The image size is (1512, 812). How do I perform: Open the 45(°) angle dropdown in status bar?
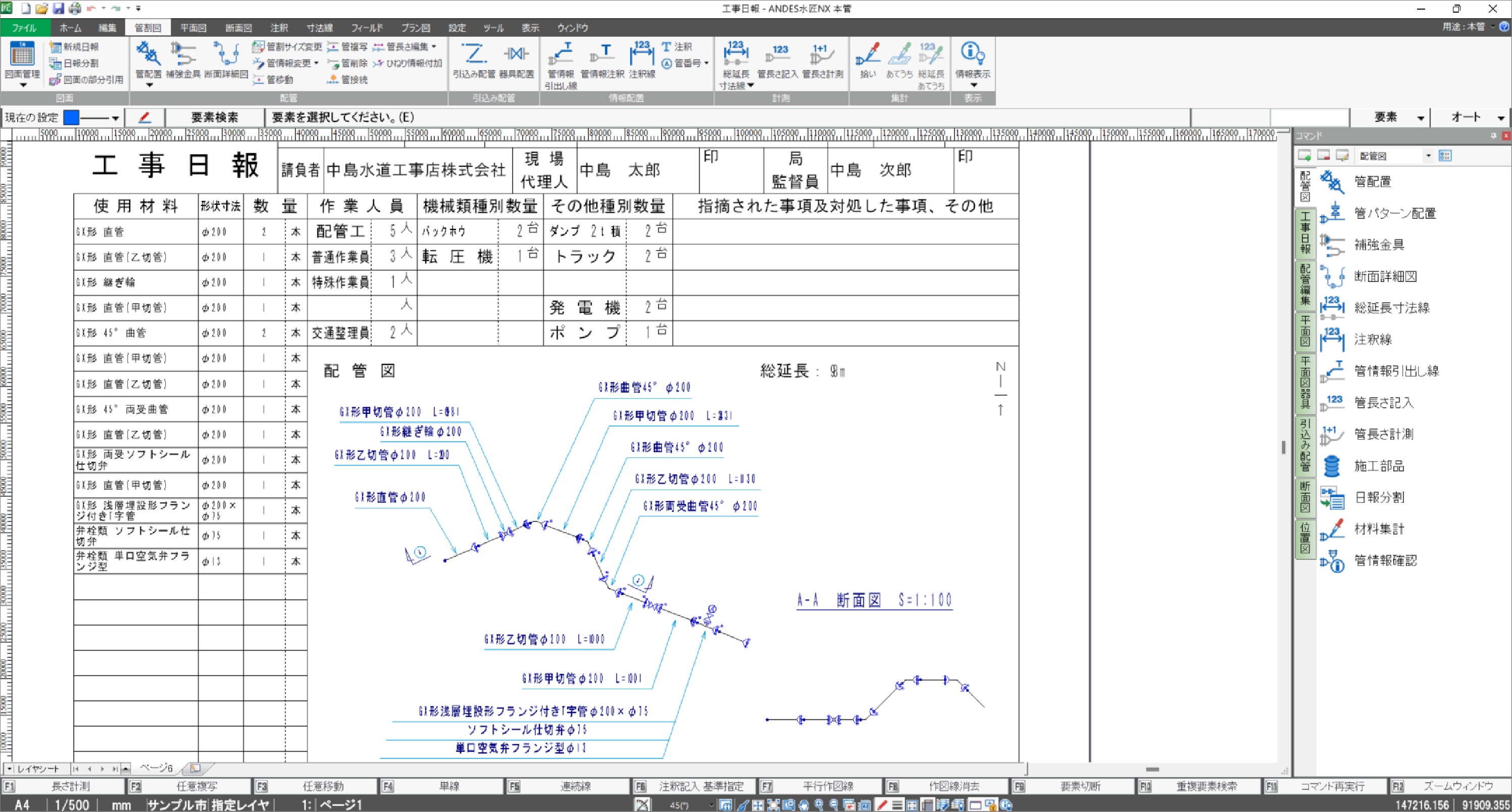point(712,805)
